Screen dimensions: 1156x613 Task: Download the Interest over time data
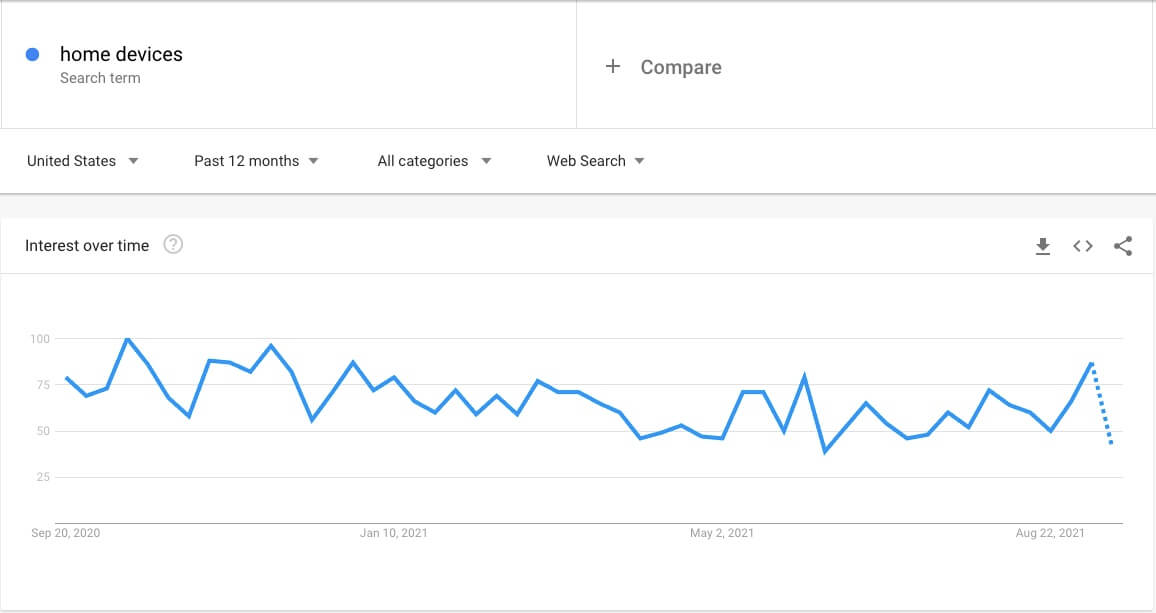[1043, 246]
